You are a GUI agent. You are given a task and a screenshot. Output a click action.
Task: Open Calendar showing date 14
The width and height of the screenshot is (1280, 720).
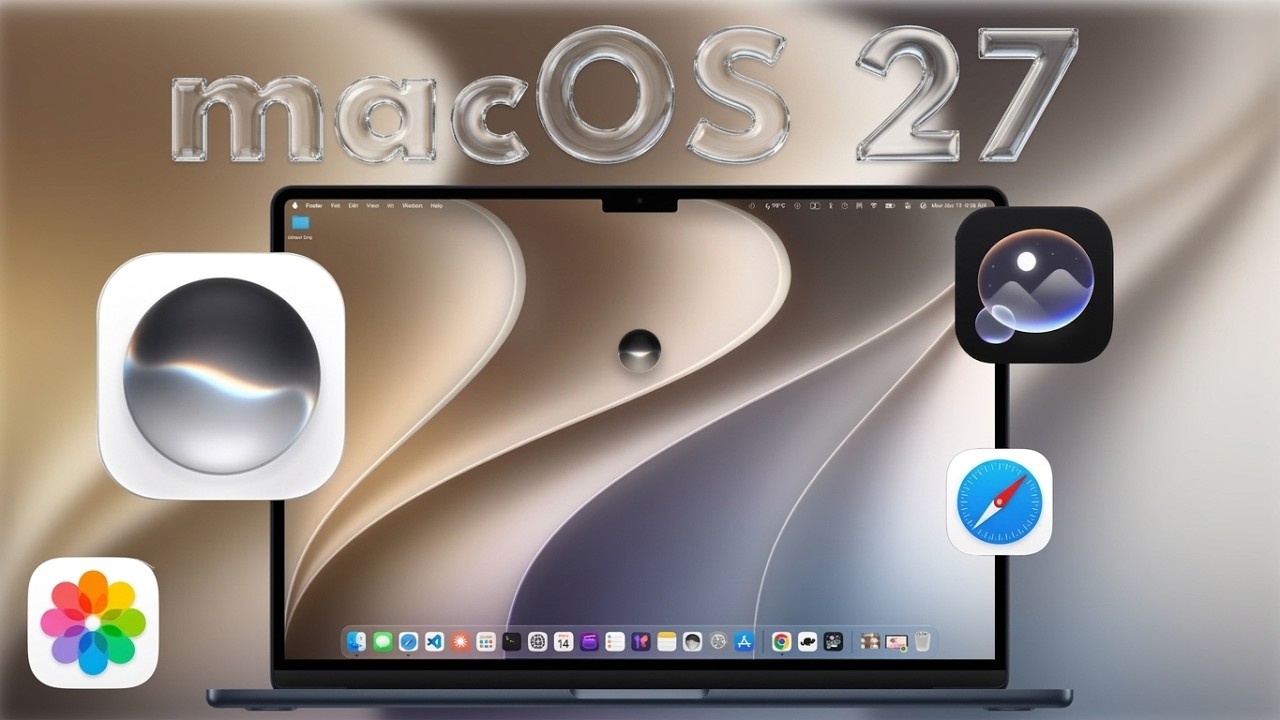point(563,642)
